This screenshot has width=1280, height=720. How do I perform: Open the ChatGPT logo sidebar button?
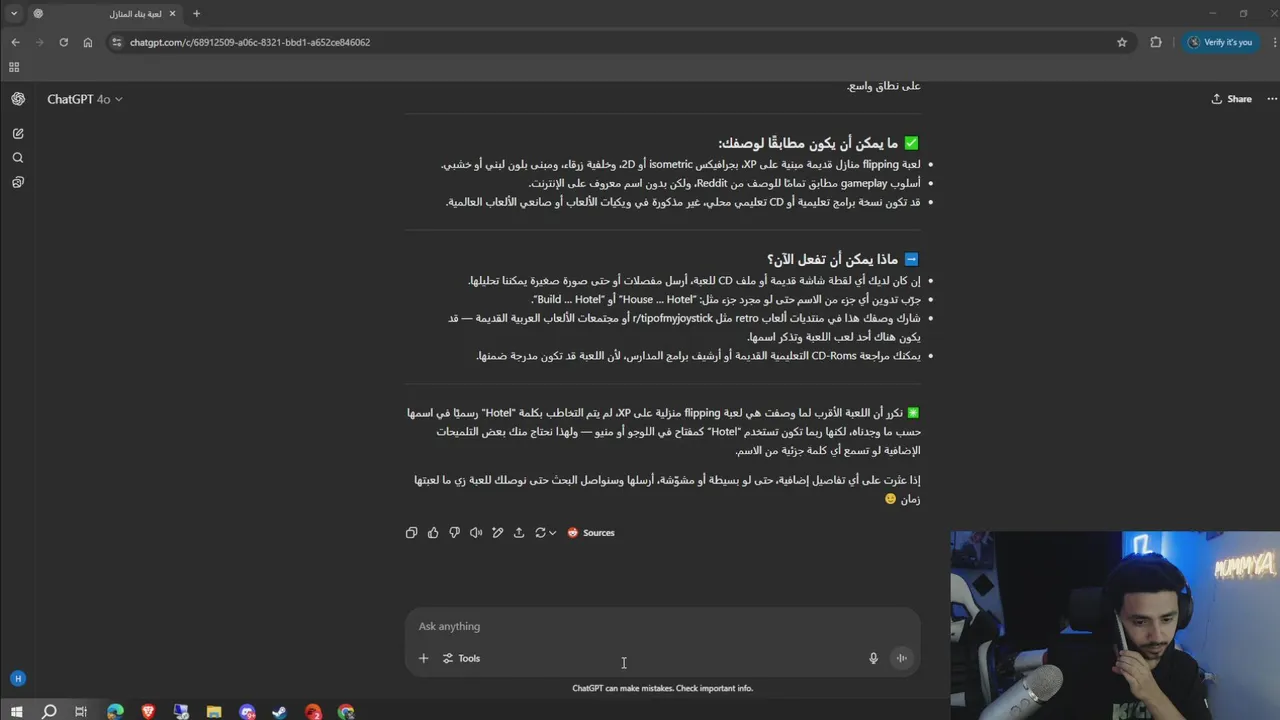coord(18,99)
